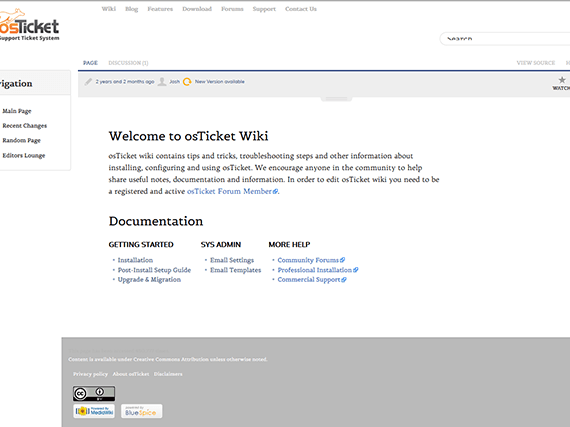
Task: Click the 'MORE HELP' column heading
Action: pyautogui.click(x=289, y=245)
